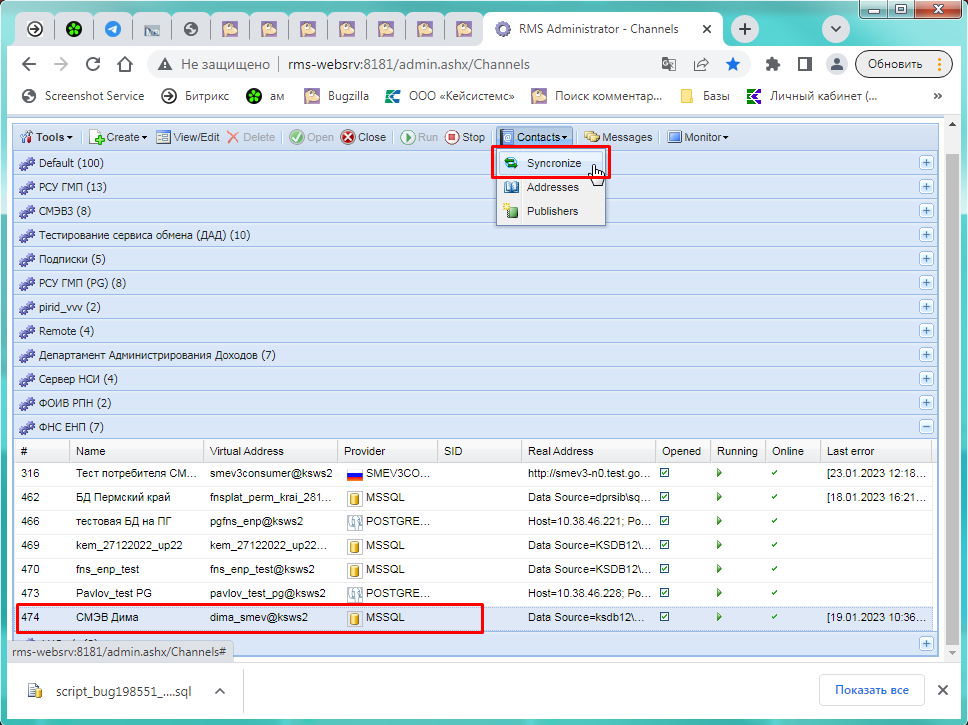
Task: Click the translate page icon in address bar
Action: coord(669,64)
